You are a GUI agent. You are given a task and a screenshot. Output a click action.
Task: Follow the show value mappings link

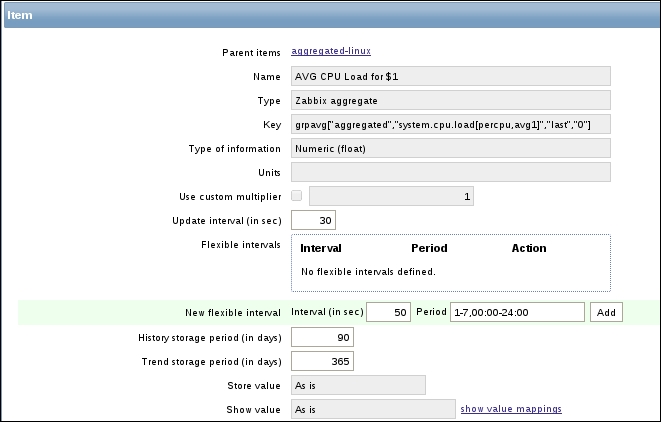point(510,409)
